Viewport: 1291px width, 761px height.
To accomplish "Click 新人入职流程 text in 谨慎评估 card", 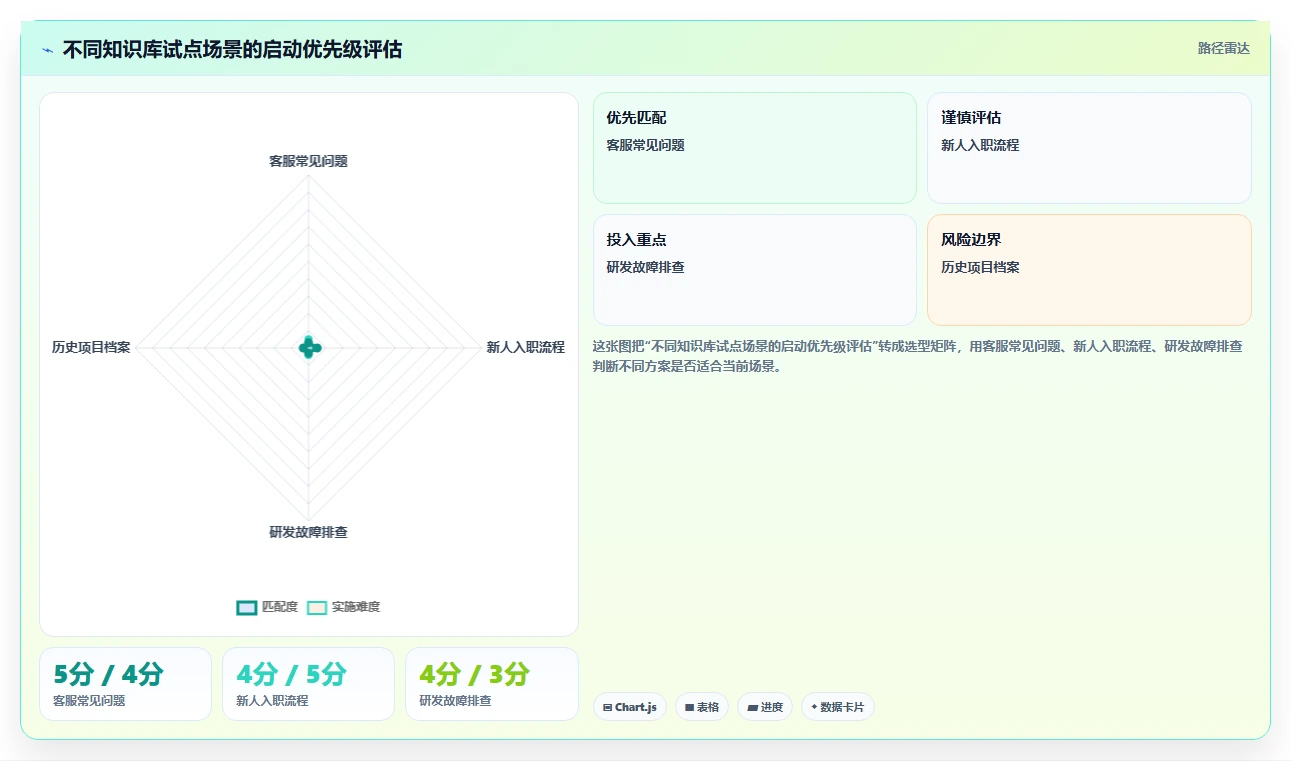I will 980,145.
